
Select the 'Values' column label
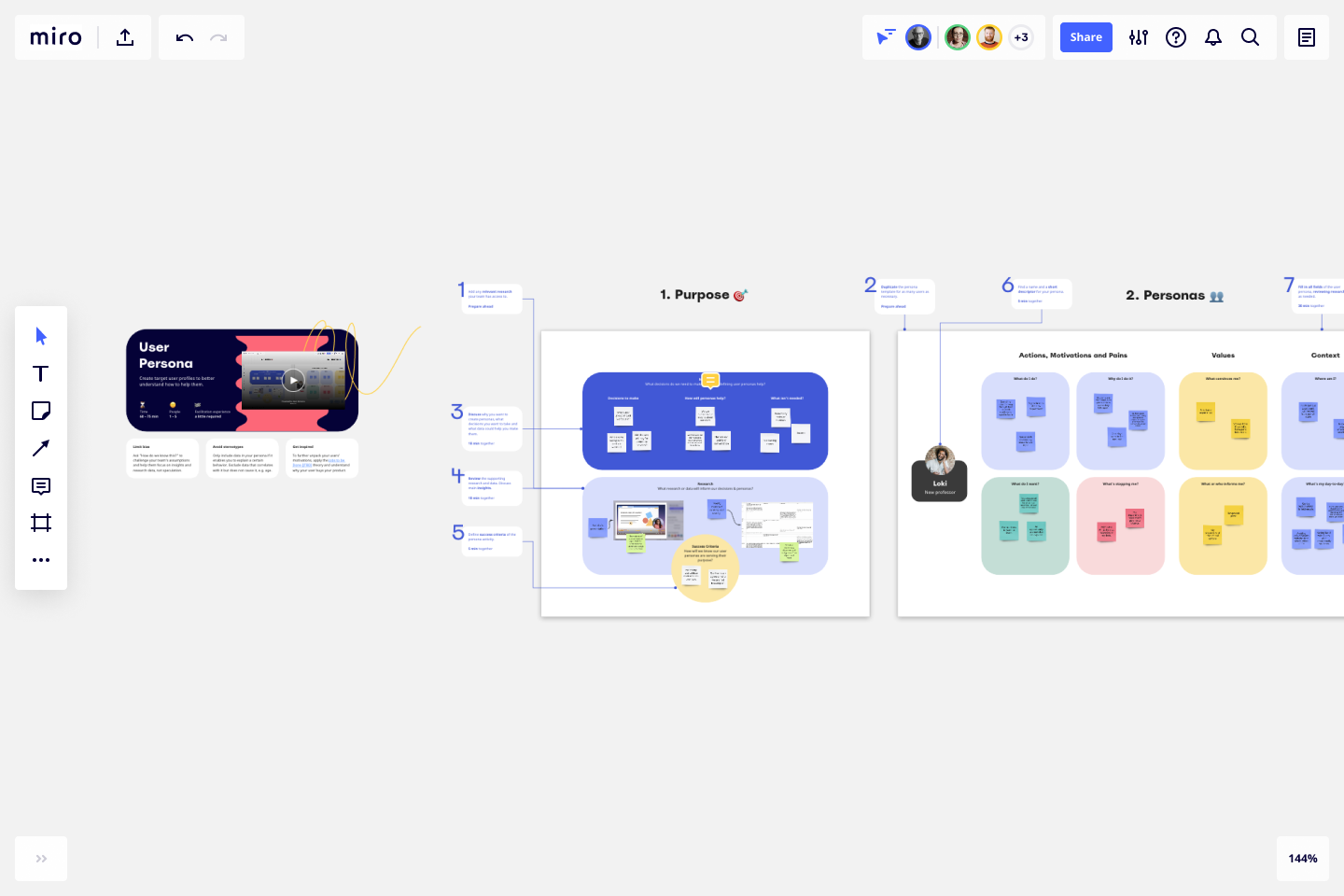1223,356
